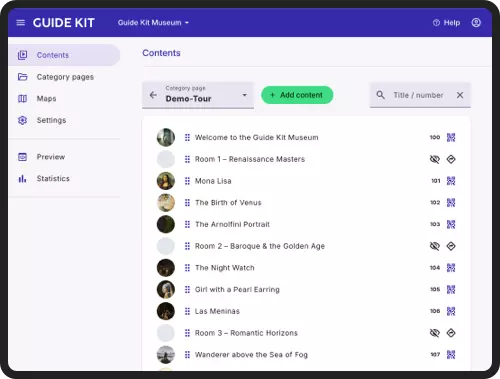The width and height of the screenshot is (500, 379).
Task: Open Statistics in the sidebar
Action: click(64, 179)
